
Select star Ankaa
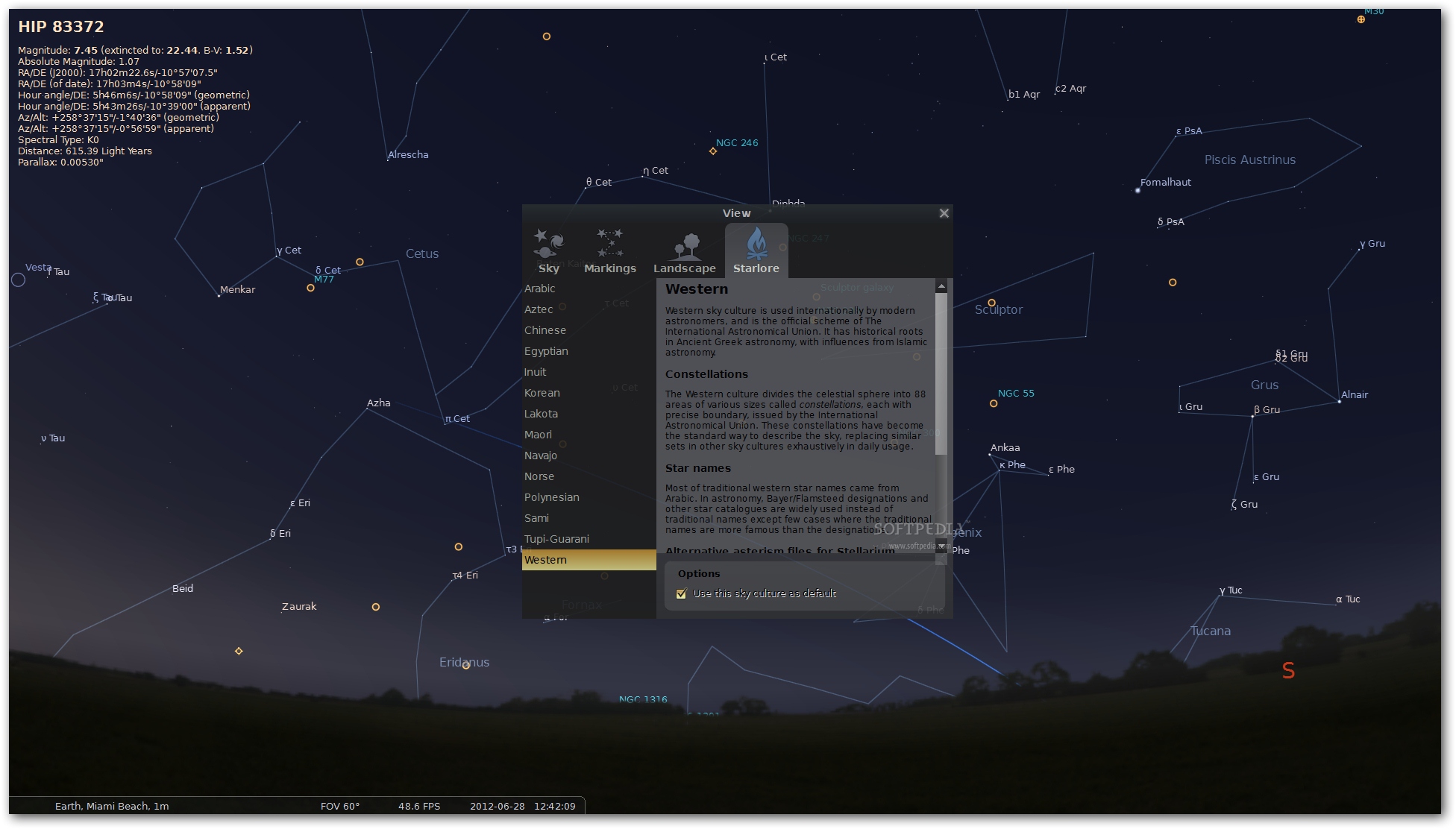990,454
